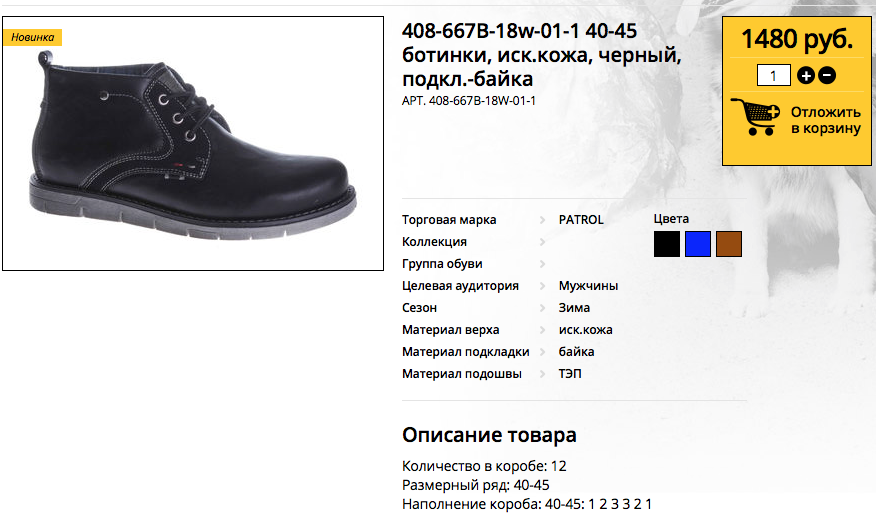Click the arrow next to Материал подошвы

[542, 374]
